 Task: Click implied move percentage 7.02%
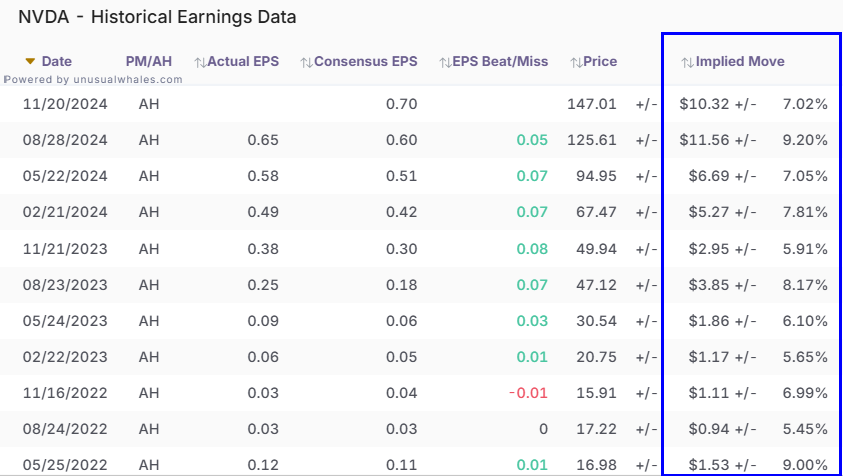click(x=805, y=104)
